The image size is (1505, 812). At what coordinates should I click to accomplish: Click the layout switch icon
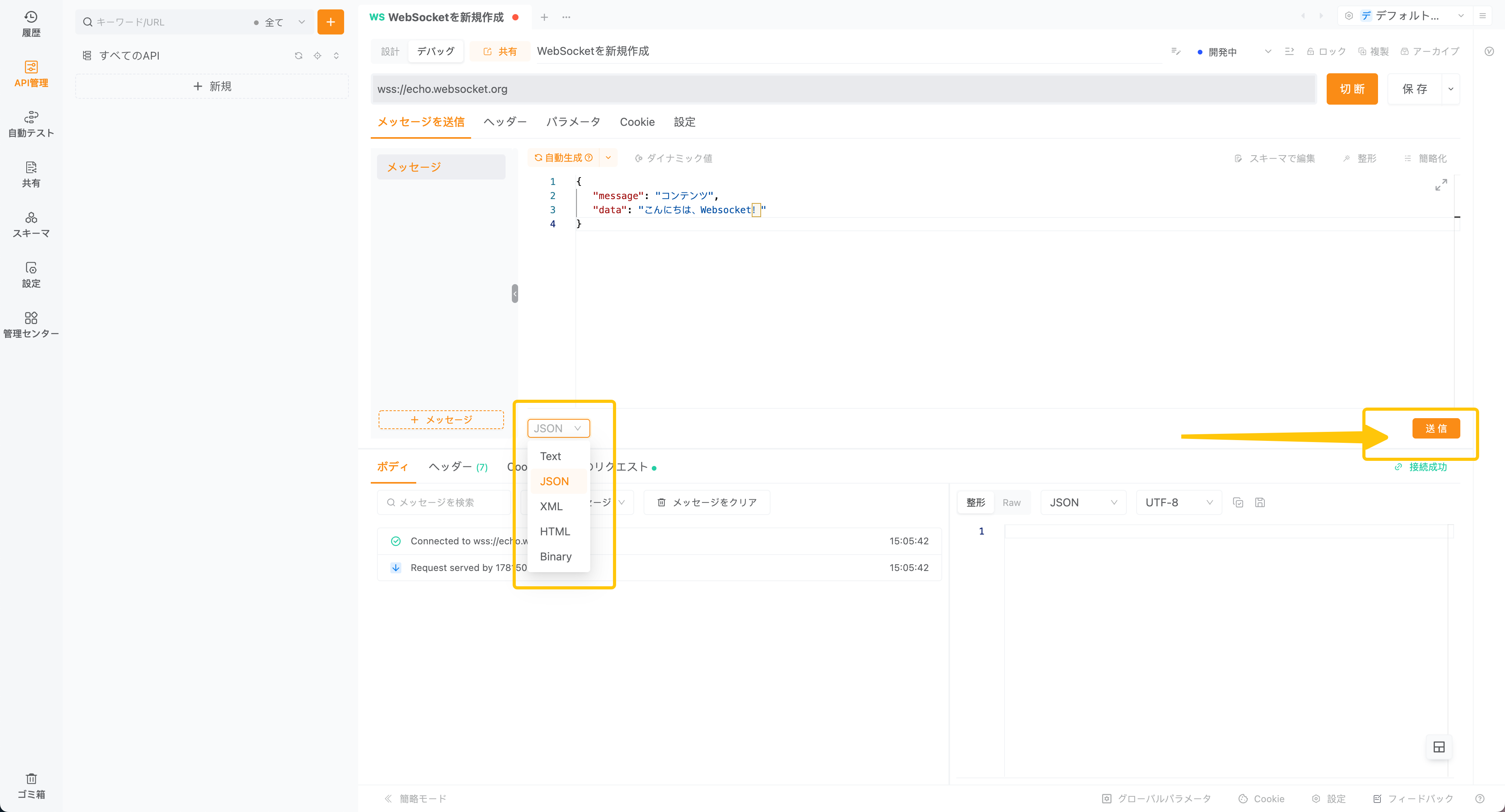[1439, 747]
